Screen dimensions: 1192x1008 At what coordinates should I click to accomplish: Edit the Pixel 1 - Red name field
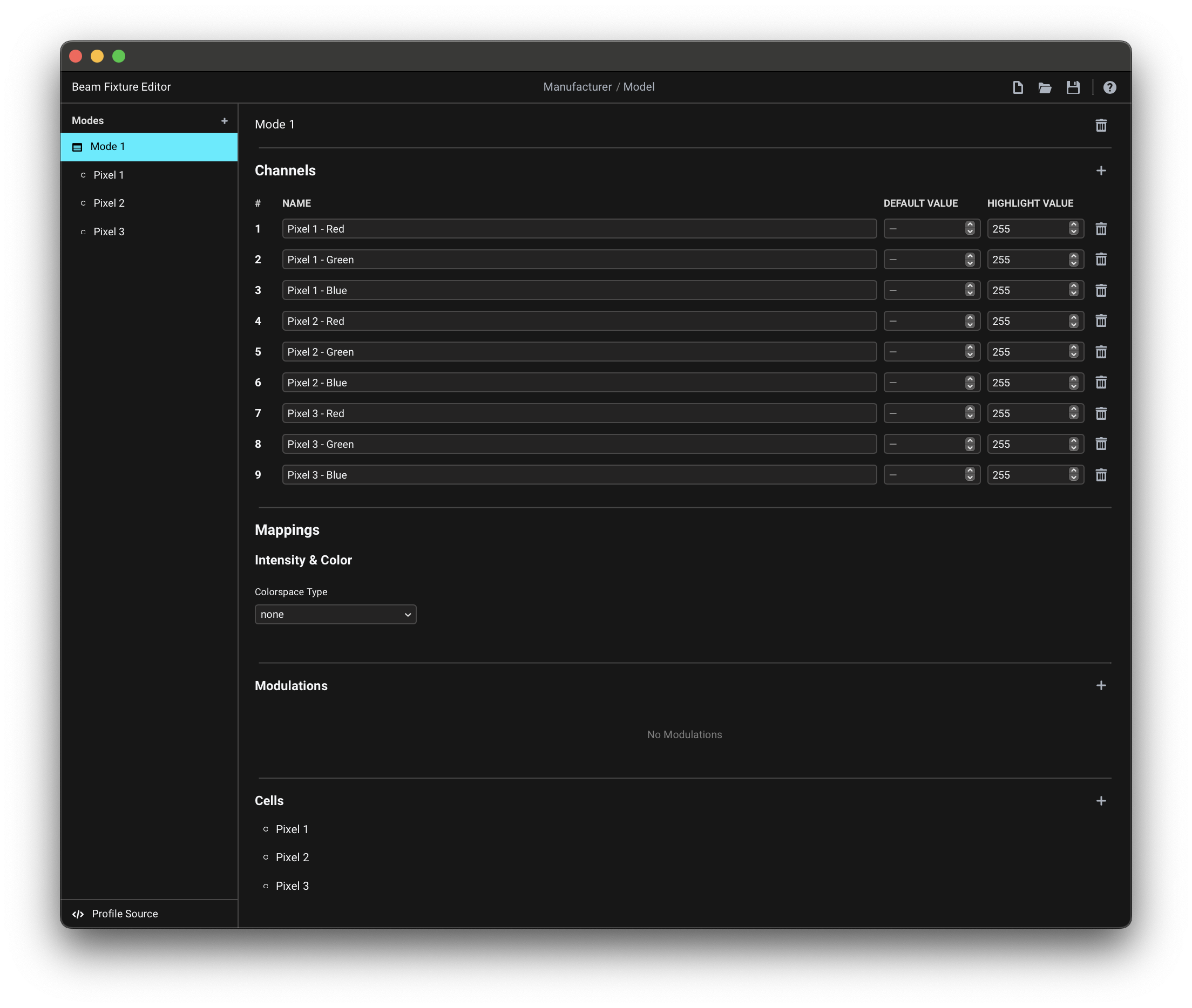click(x=579, y=229)
